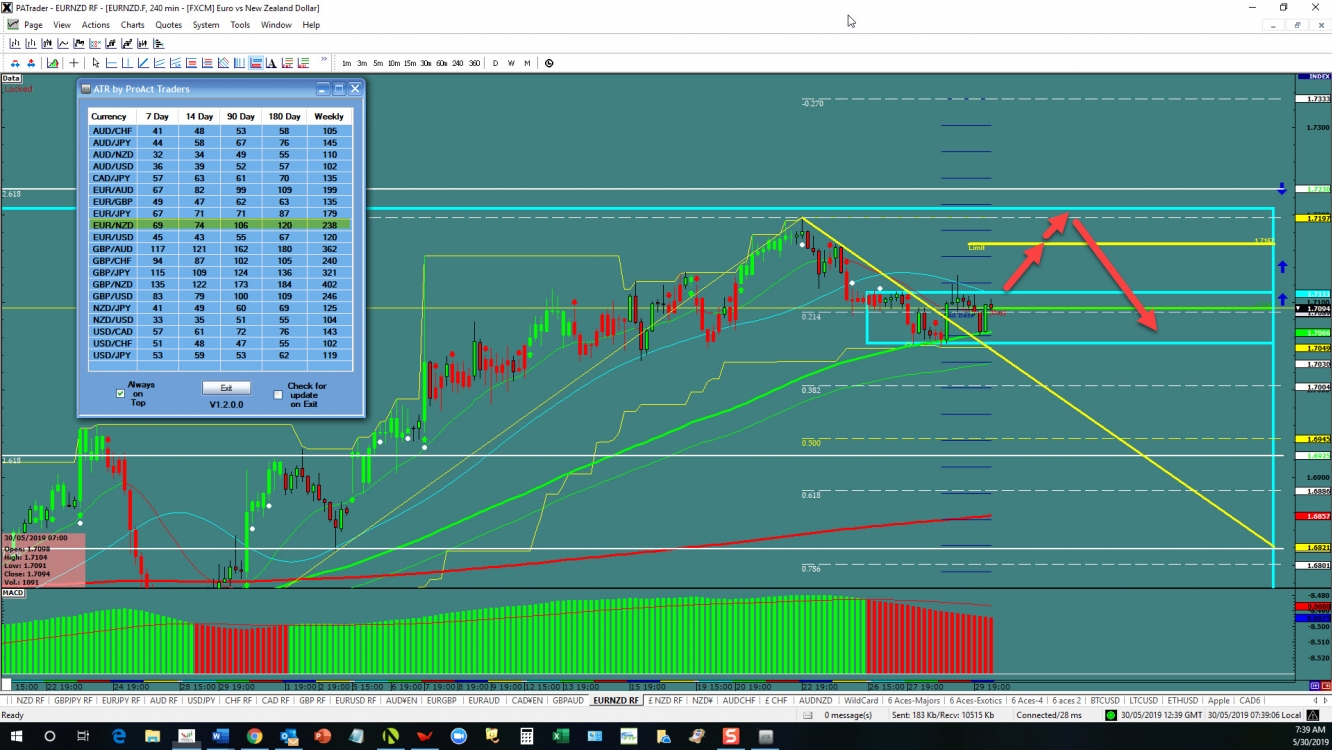This screenshot has height=750, width=1332.
Task: Open Zoom from the taskbar
Action: [x=459, y=736]
